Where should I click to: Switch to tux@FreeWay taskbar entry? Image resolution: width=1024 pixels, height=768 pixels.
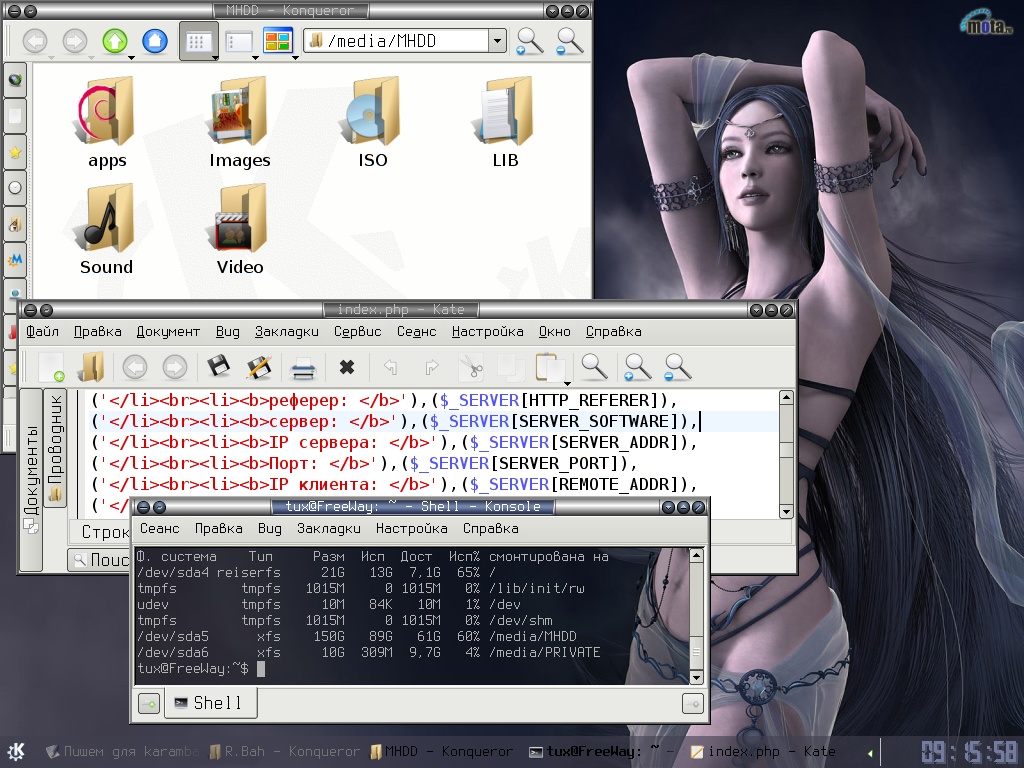pyautogui.click(x=602, y=752)
